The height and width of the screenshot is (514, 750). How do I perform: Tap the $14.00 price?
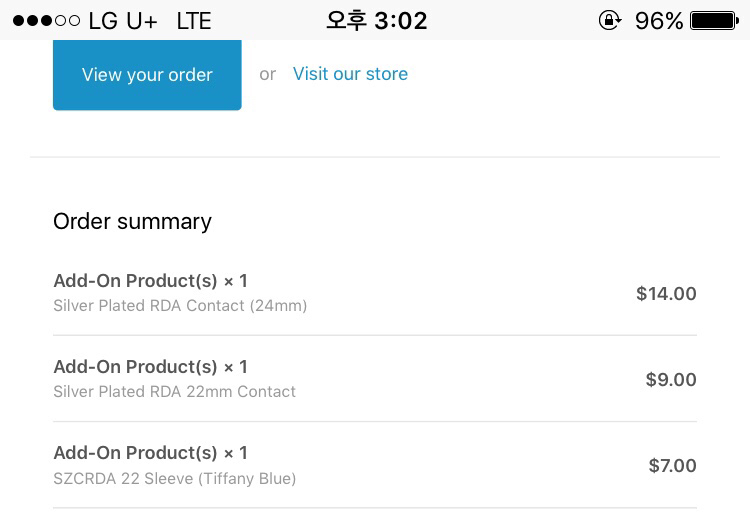[666, 294]
